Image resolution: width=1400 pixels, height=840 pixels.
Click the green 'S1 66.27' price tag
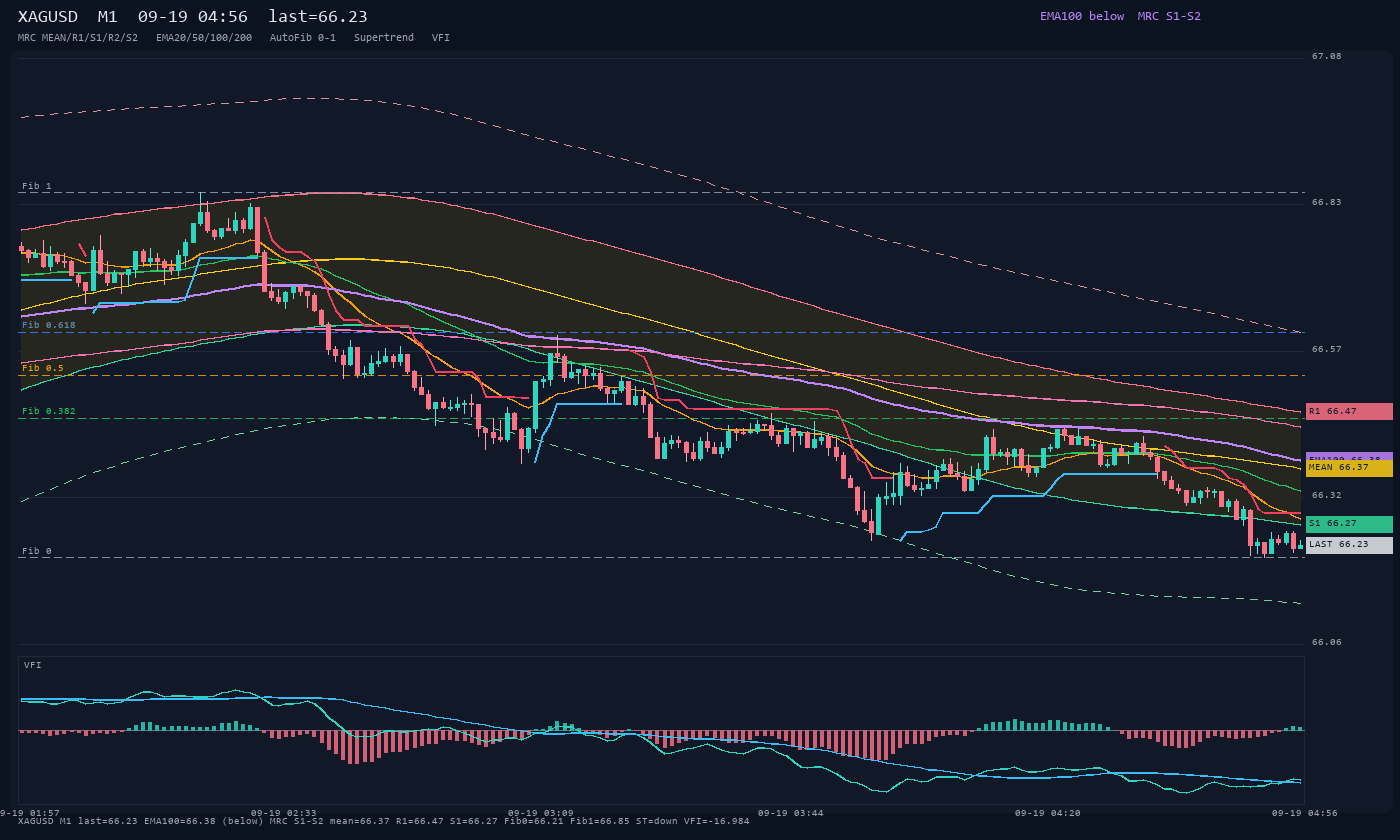pos(1349,524)
